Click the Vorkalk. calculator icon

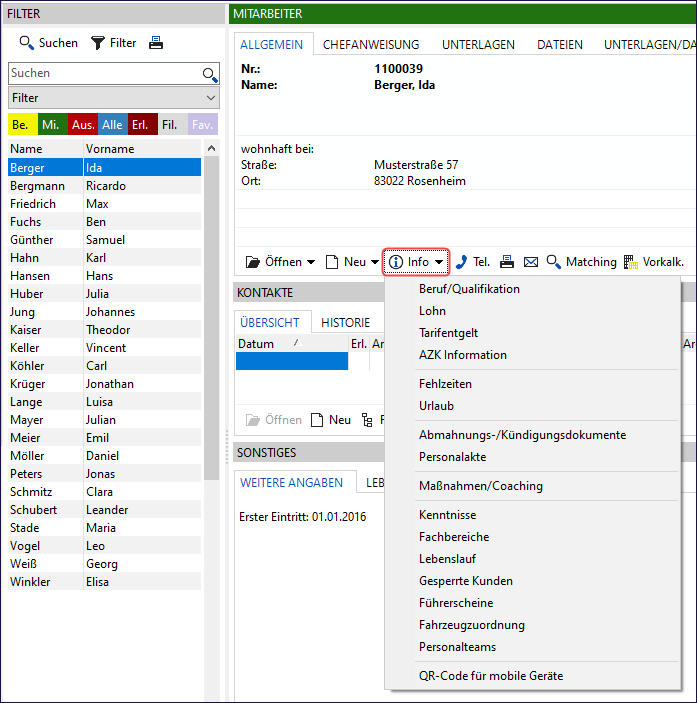(631, 262)
